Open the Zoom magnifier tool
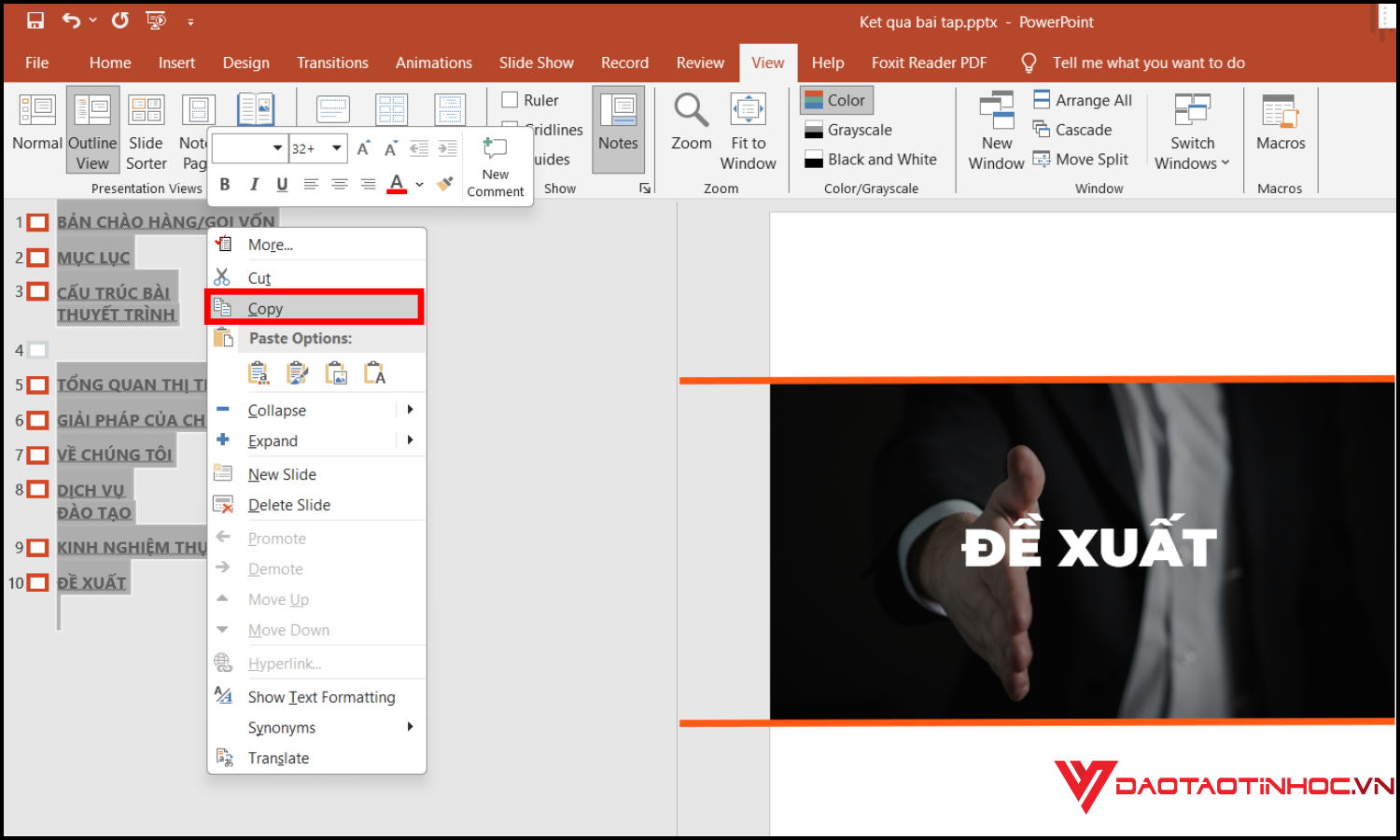 click(x=691, y=112)
